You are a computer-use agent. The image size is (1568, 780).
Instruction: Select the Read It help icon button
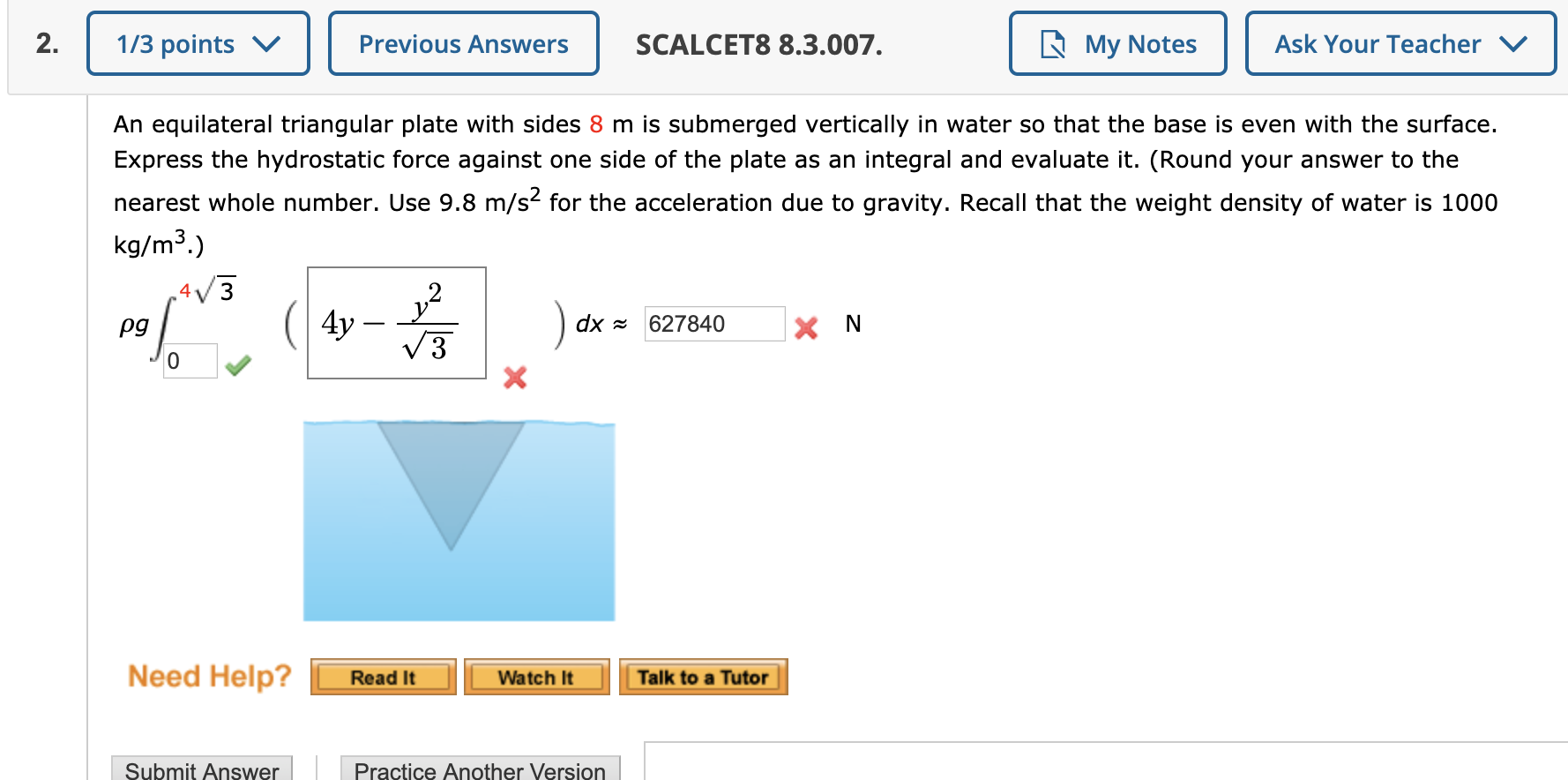(x=383, y=677)
